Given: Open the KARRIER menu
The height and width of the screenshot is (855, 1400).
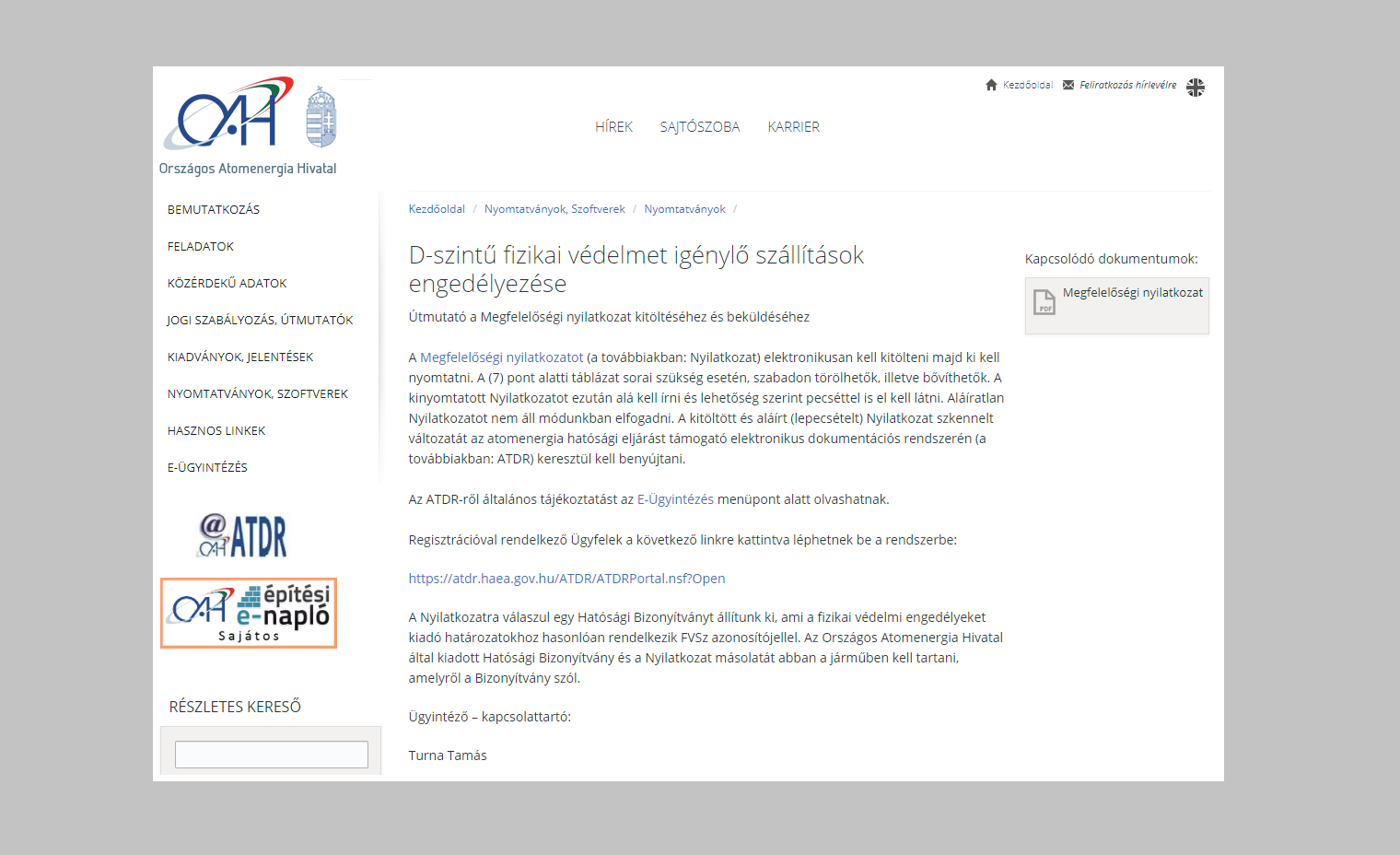Looking at the screenshot, I should click(x=794, y=127).
